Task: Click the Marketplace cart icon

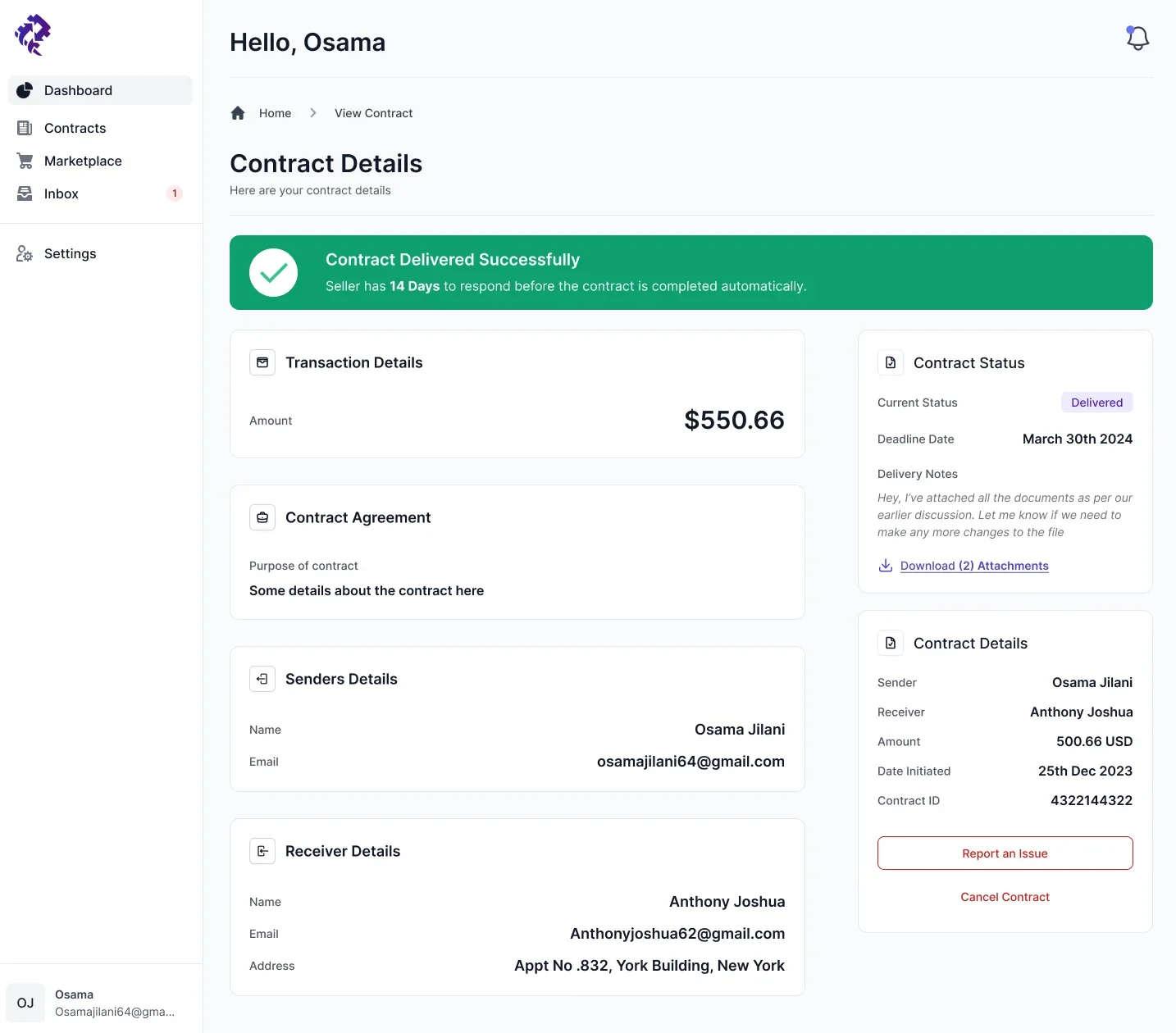Action: pyautogui.click(x=25, y=161)
